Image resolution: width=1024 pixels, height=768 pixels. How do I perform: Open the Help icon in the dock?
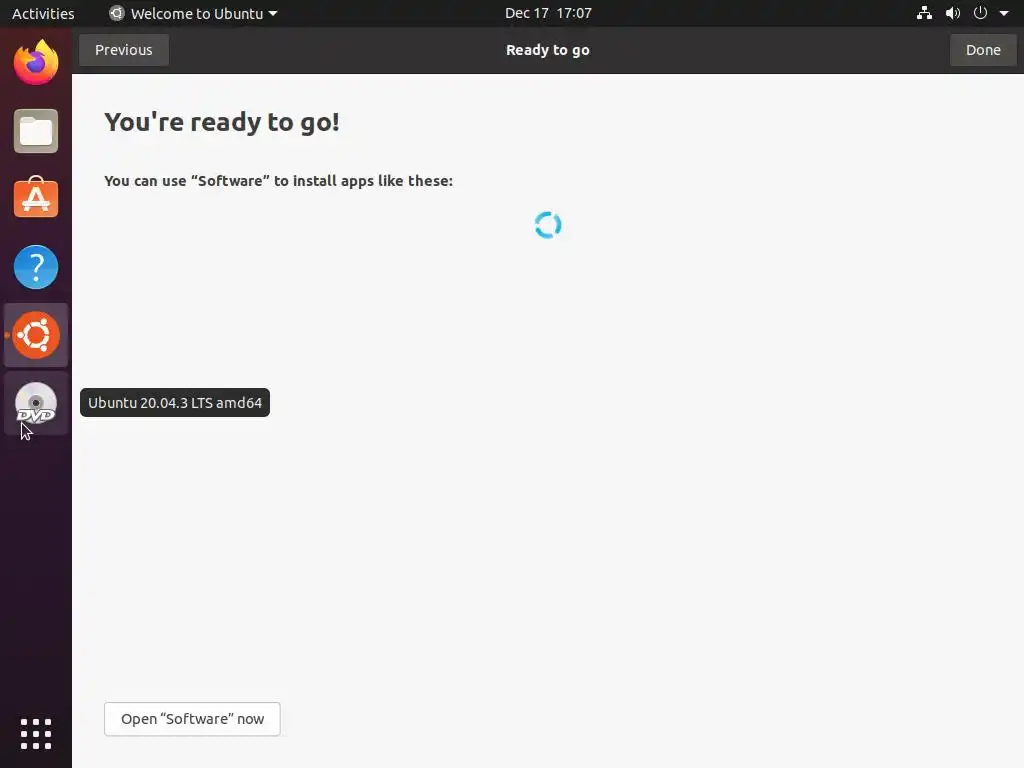(x=36, y=267)
